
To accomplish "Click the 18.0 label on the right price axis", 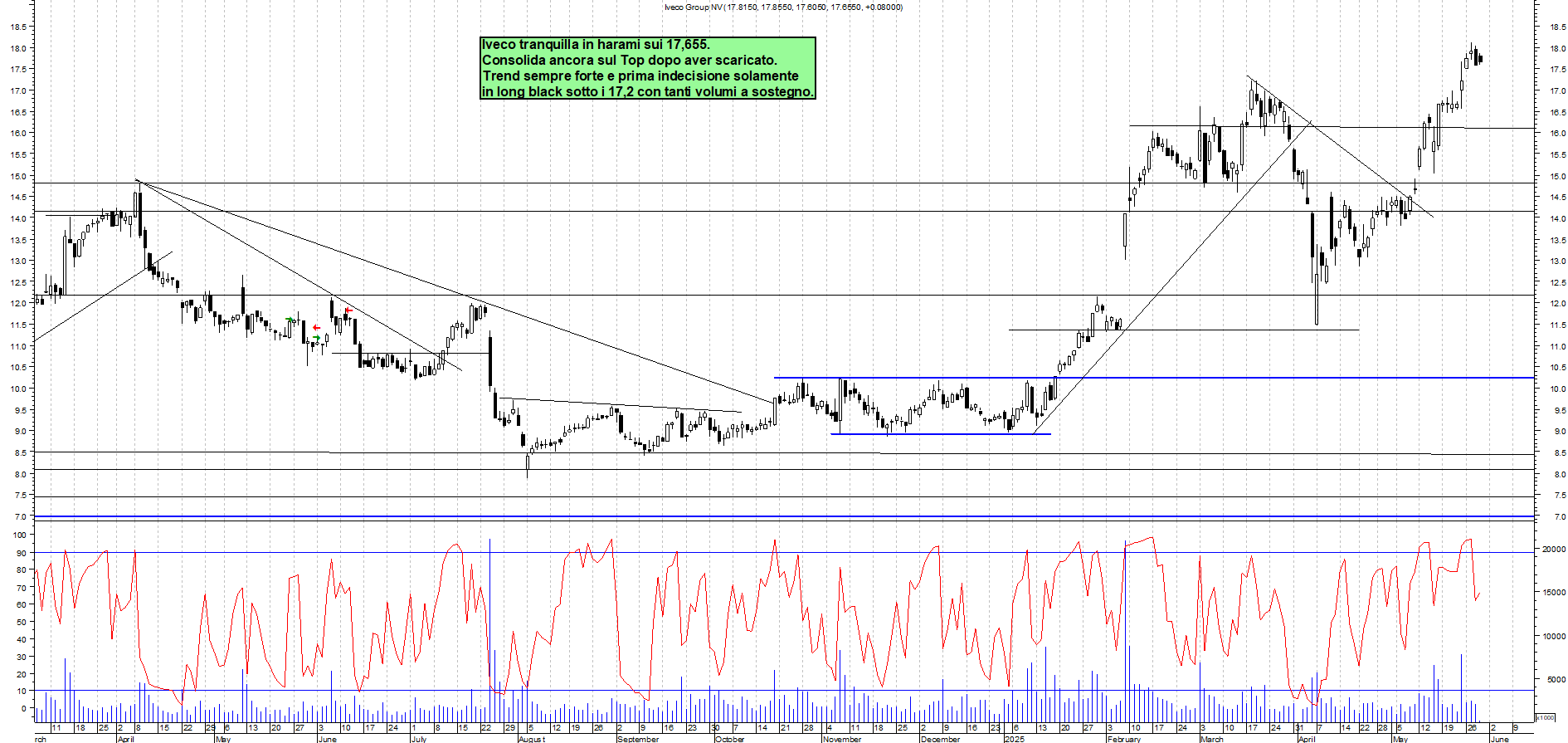I will (1557, 48).
